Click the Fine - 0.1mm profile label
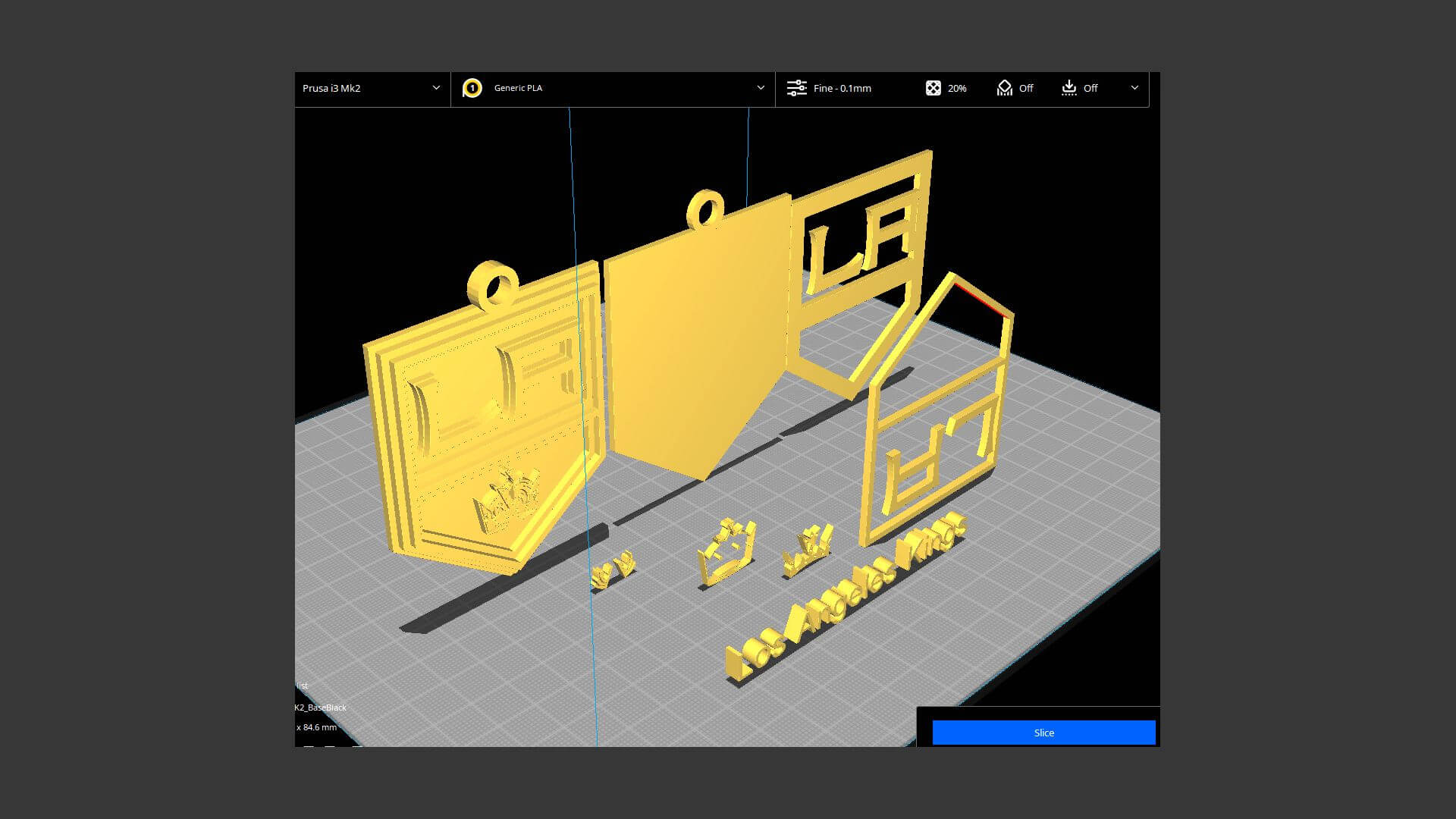 (842, 88)
